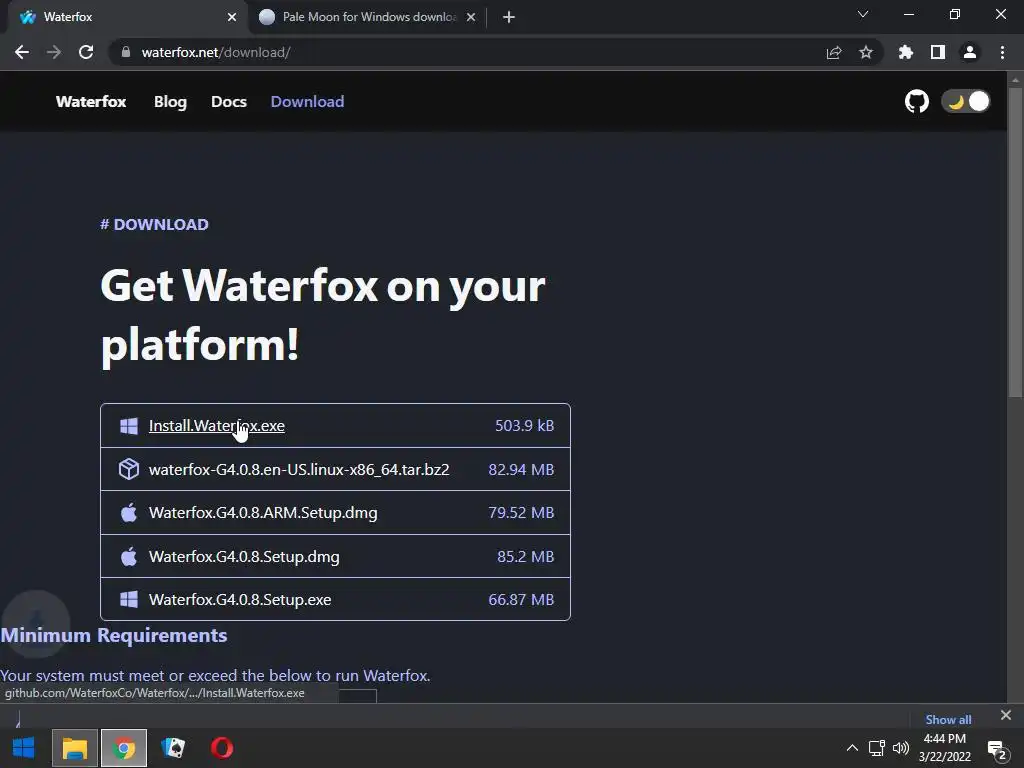Open the Action Center notifications icon
Screen dimensions: 1024x768
coord(997,750)
